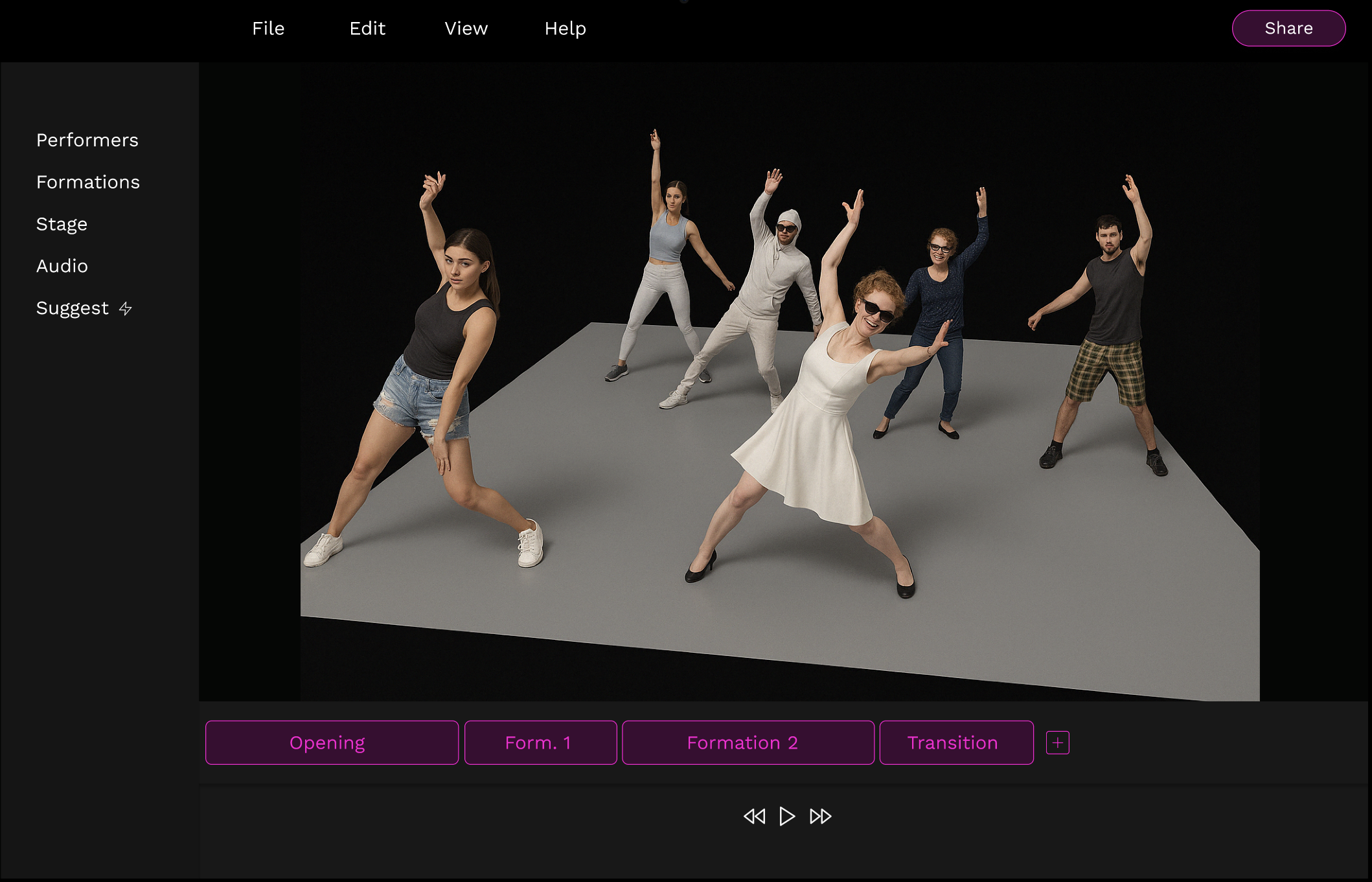Screen dimensions: 1372x882
Task: Select the Form. 1 timeline block
Action: [x=540, y=743]
